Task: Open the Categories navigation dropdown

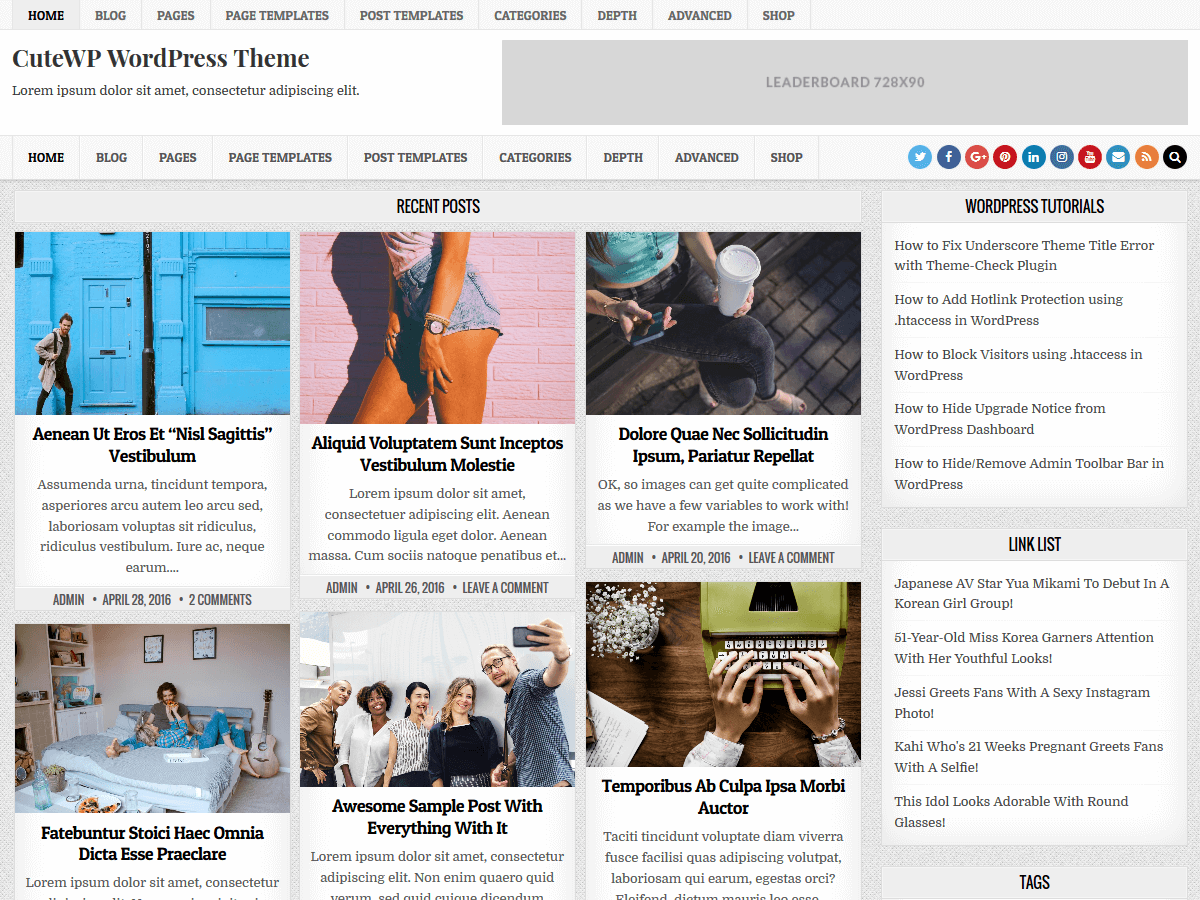Action: 535,157
